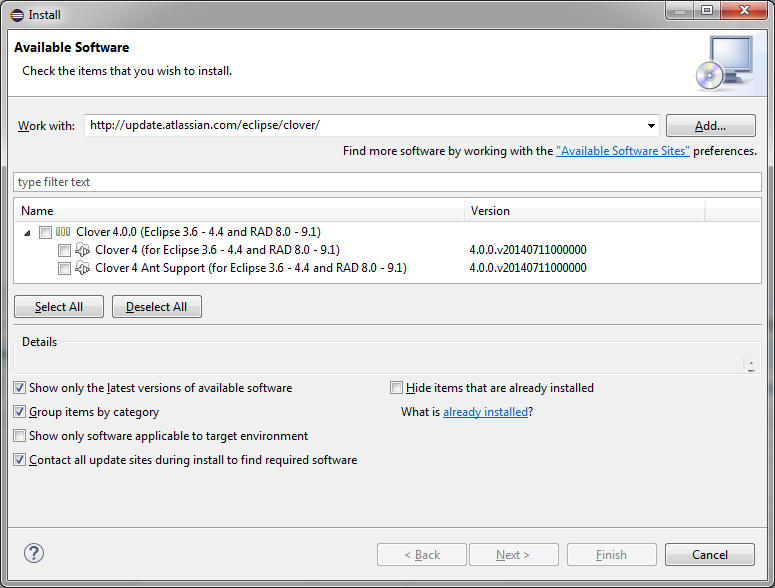Screen dimensions: 775x588
Task: Click the Clover 4 feature plugin icon
Action: 83,250
